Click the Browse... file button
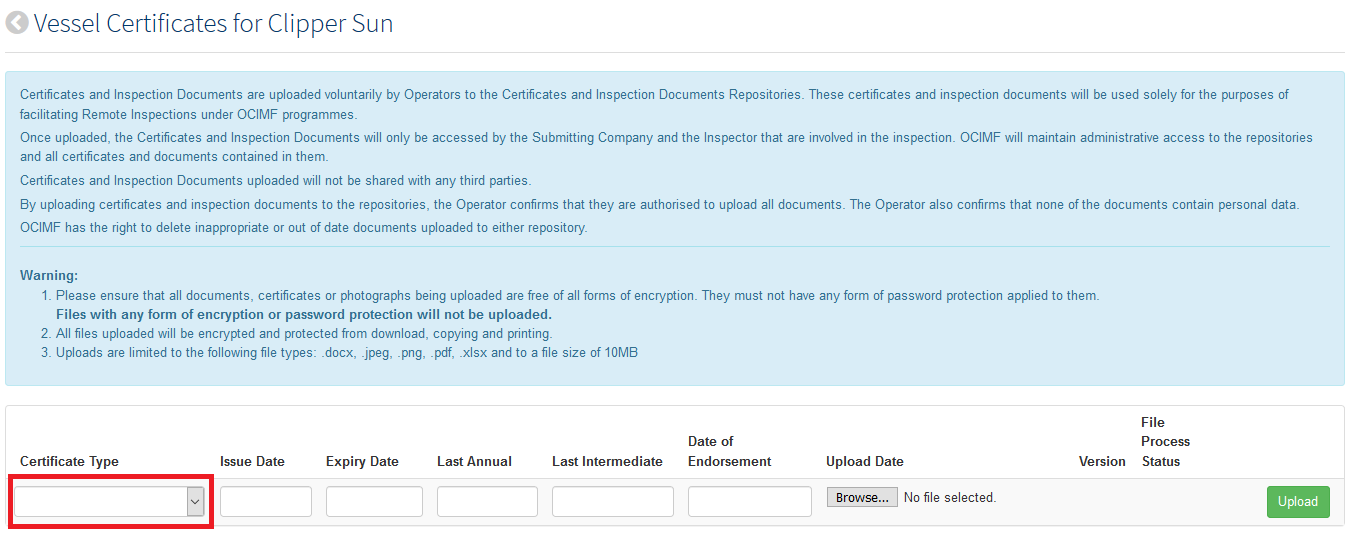Screen dimensions: 1353x542 [862, 497]
